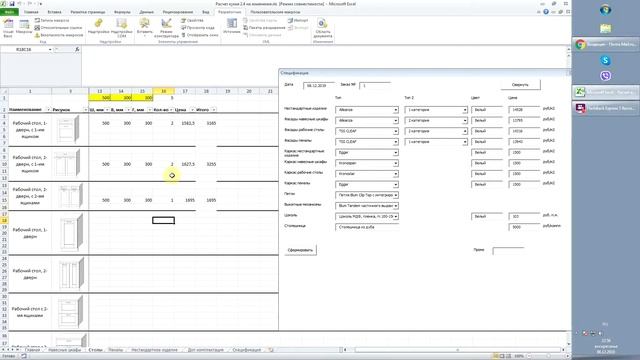This screenshot has height=360, width=640.
Task: Open filter dropdown on Итого header
Action: click(213, 110)
